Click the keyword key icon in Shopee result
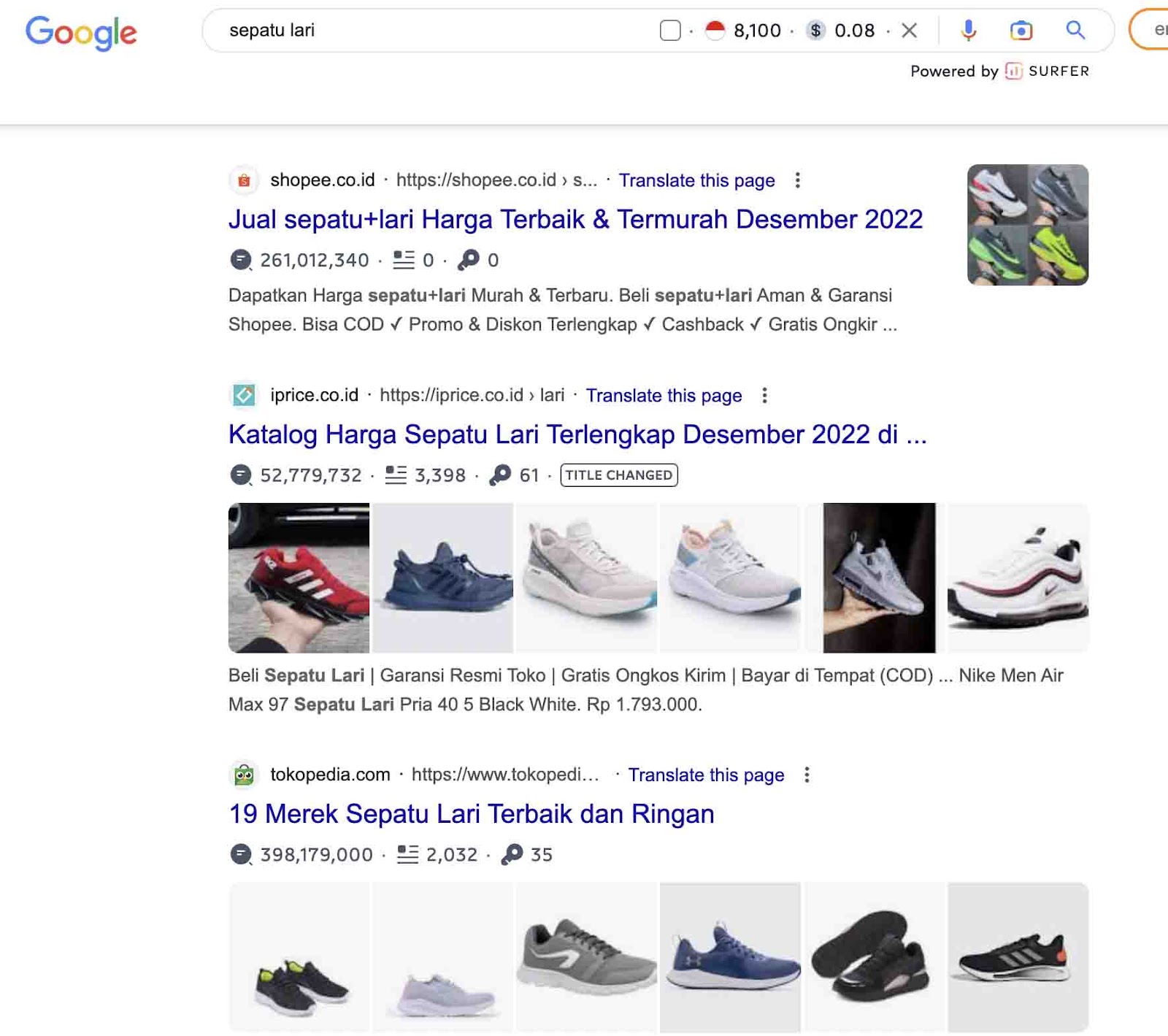Viewport: 1168px width, 1036px height. (468, 260)
